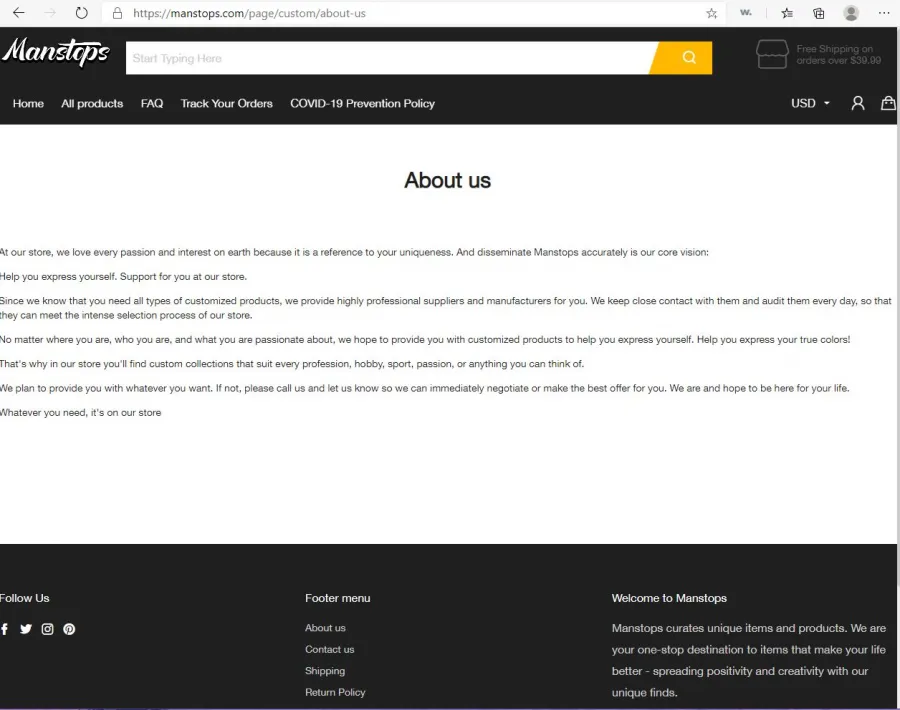The image size is (900, 710).
Task: Click the Manstops logo
Action: (56, 52)
